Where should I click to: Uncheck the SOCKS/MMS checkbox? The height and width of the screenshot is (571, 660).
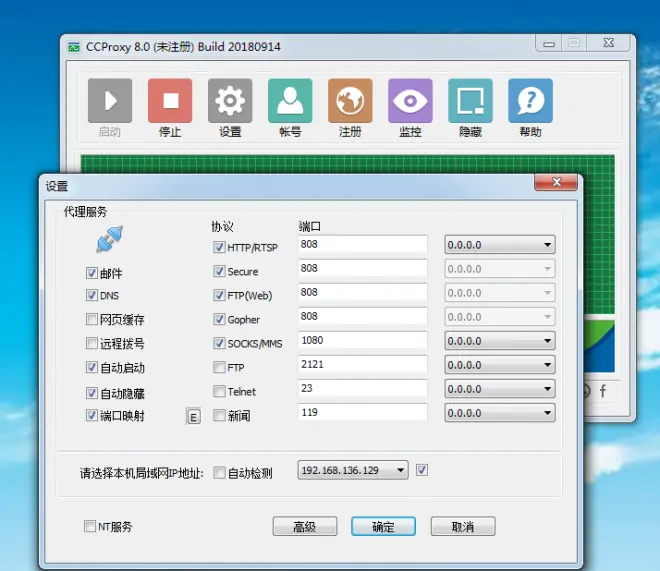(x=219, y=343)
